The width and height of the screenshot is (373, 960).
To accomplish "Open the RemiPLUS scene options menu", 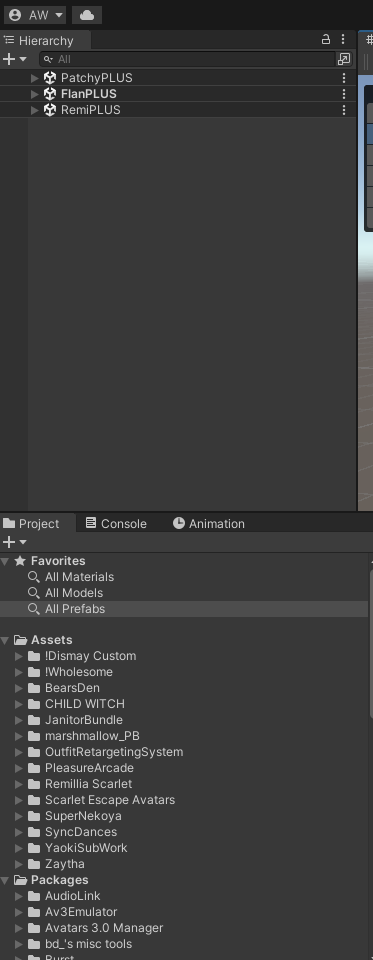I will [344, 110].
